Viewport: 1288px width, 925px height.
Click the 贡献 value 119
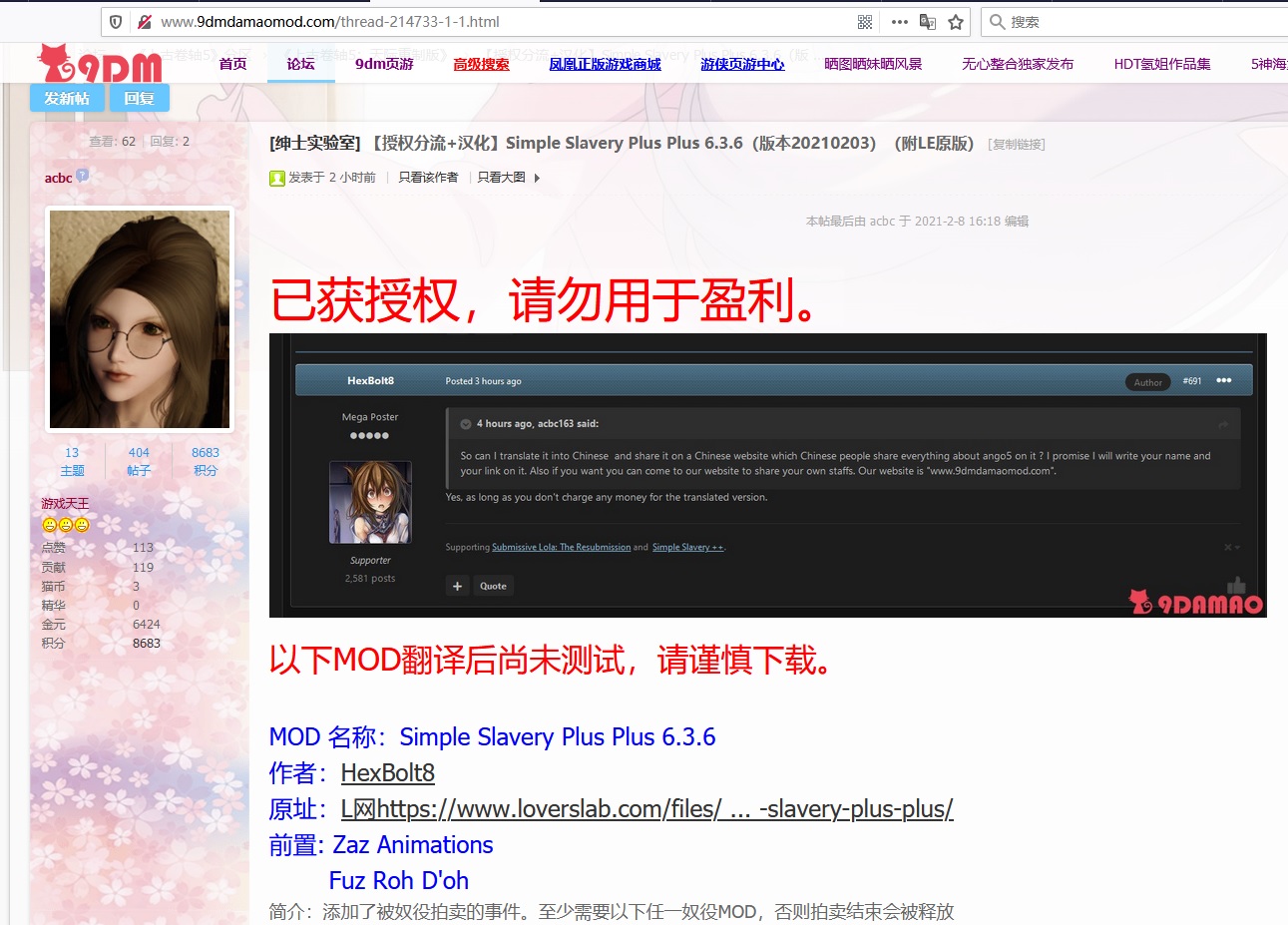[x=143, y=567]
